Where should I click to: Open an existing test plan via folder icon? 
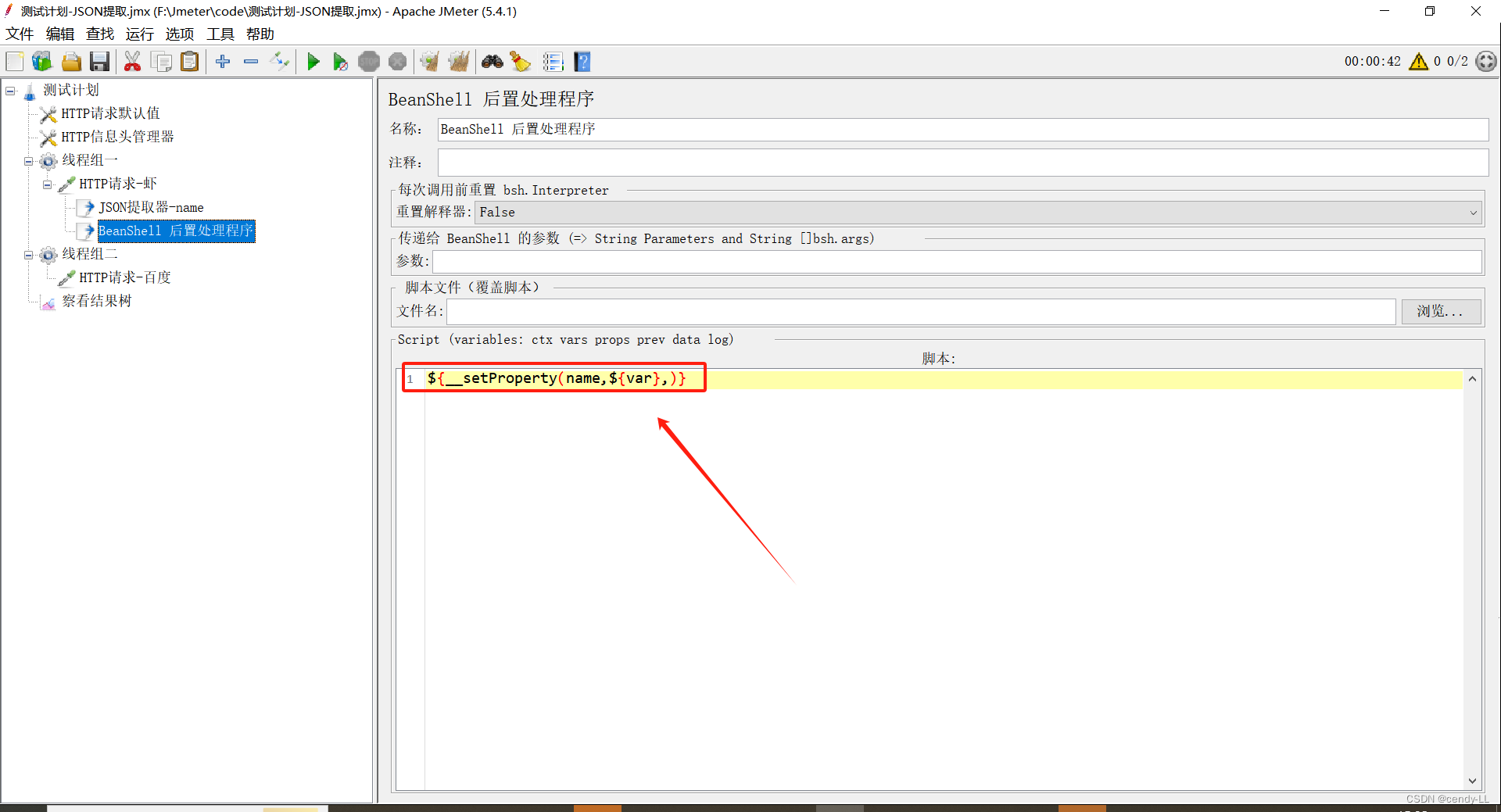[71, 61]
